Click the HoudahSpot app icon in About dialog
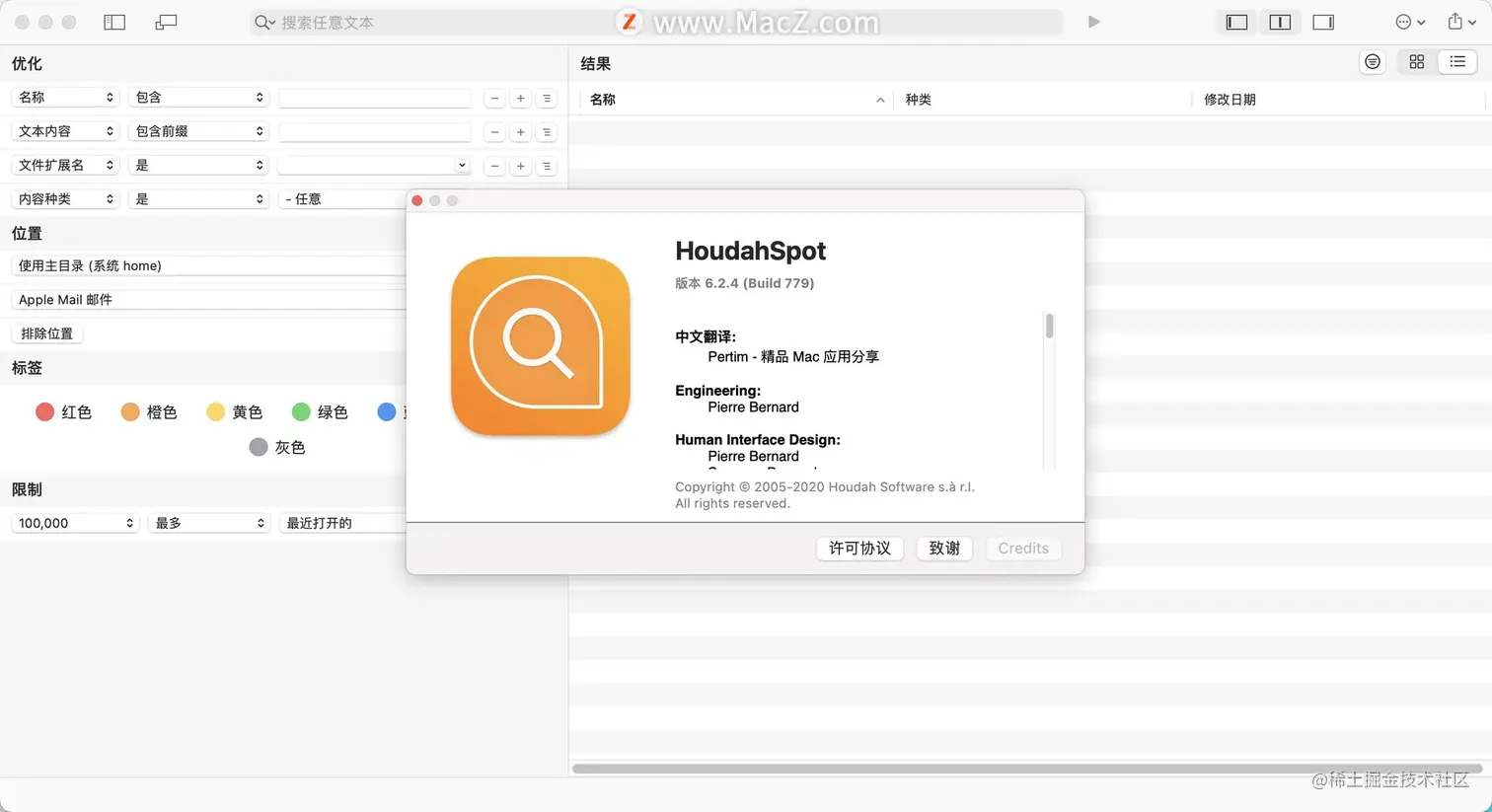 coord(541,346)
